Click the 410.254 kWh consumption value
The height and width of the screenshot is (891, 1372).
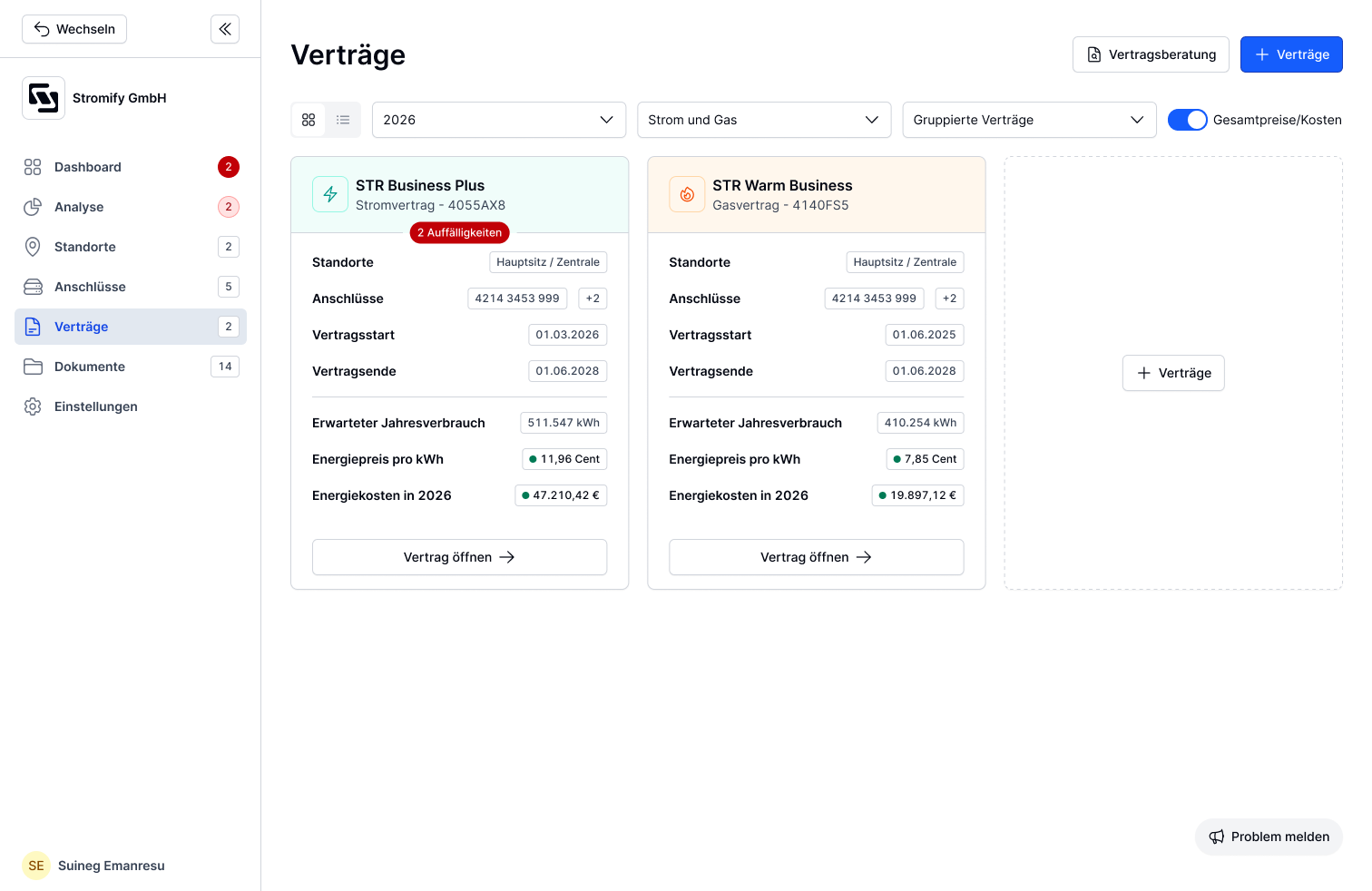pos(920,423)
